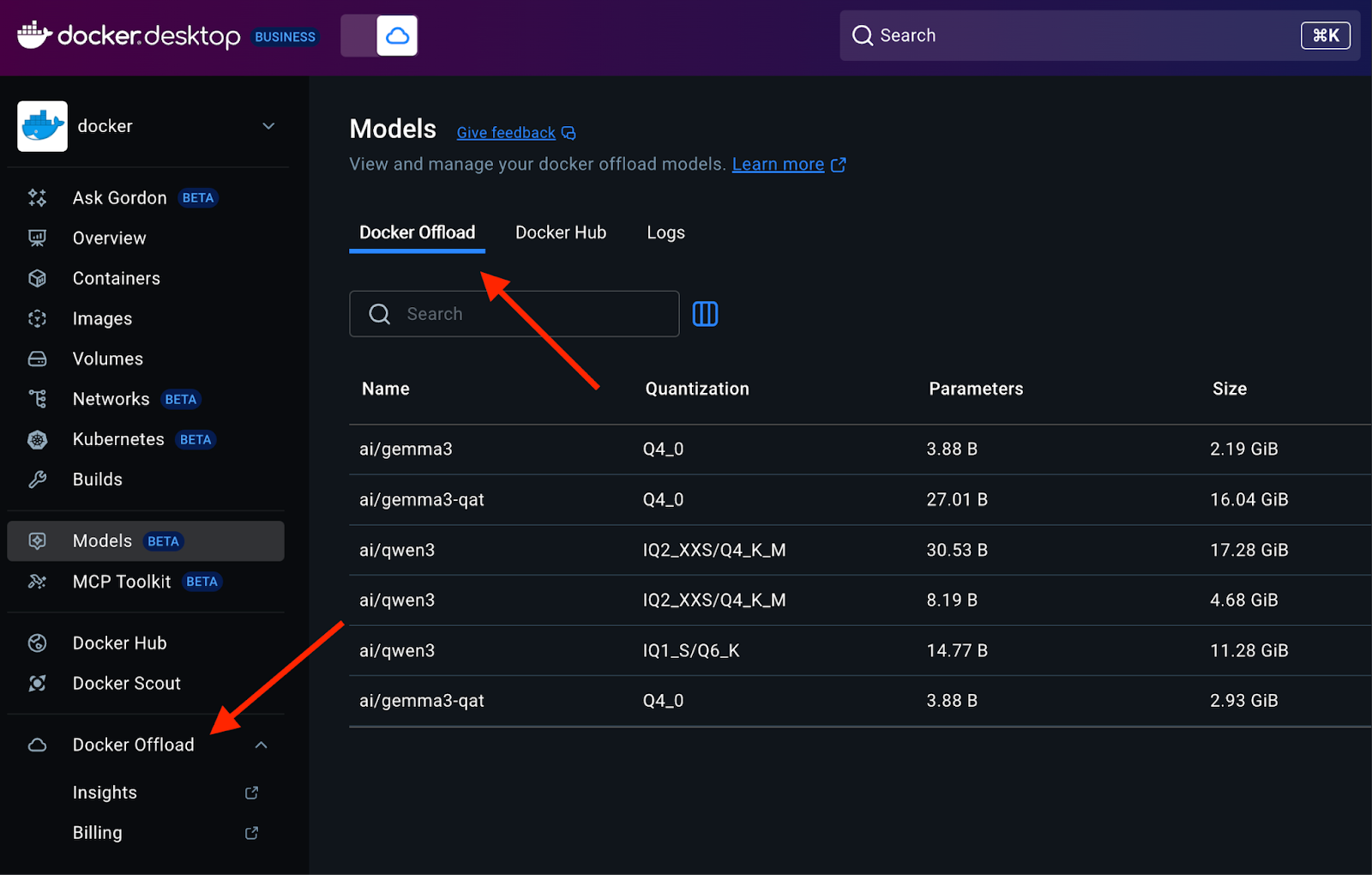Image resolution: width=1372 pixels, height=875 pixels.
Task: Select ai/qwen3 row sized 4.68 GiB
Action: 860,600
